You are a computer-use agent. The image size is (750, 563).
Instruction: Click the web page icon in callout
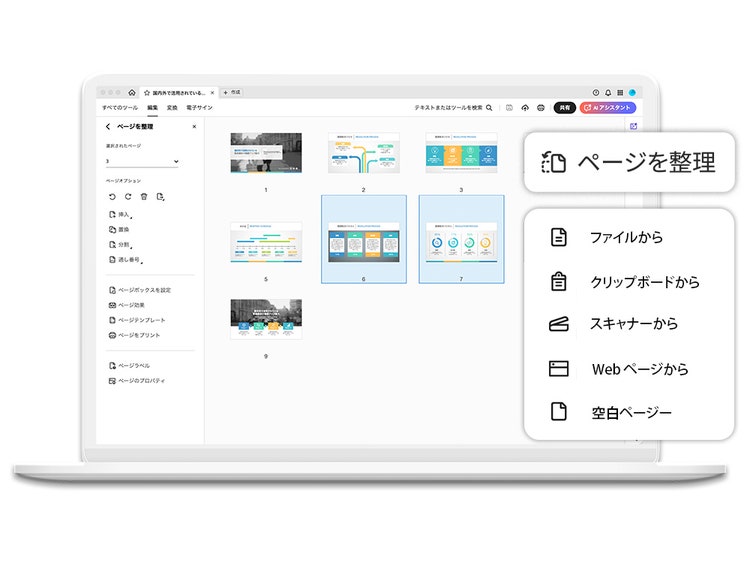(559, 368)
